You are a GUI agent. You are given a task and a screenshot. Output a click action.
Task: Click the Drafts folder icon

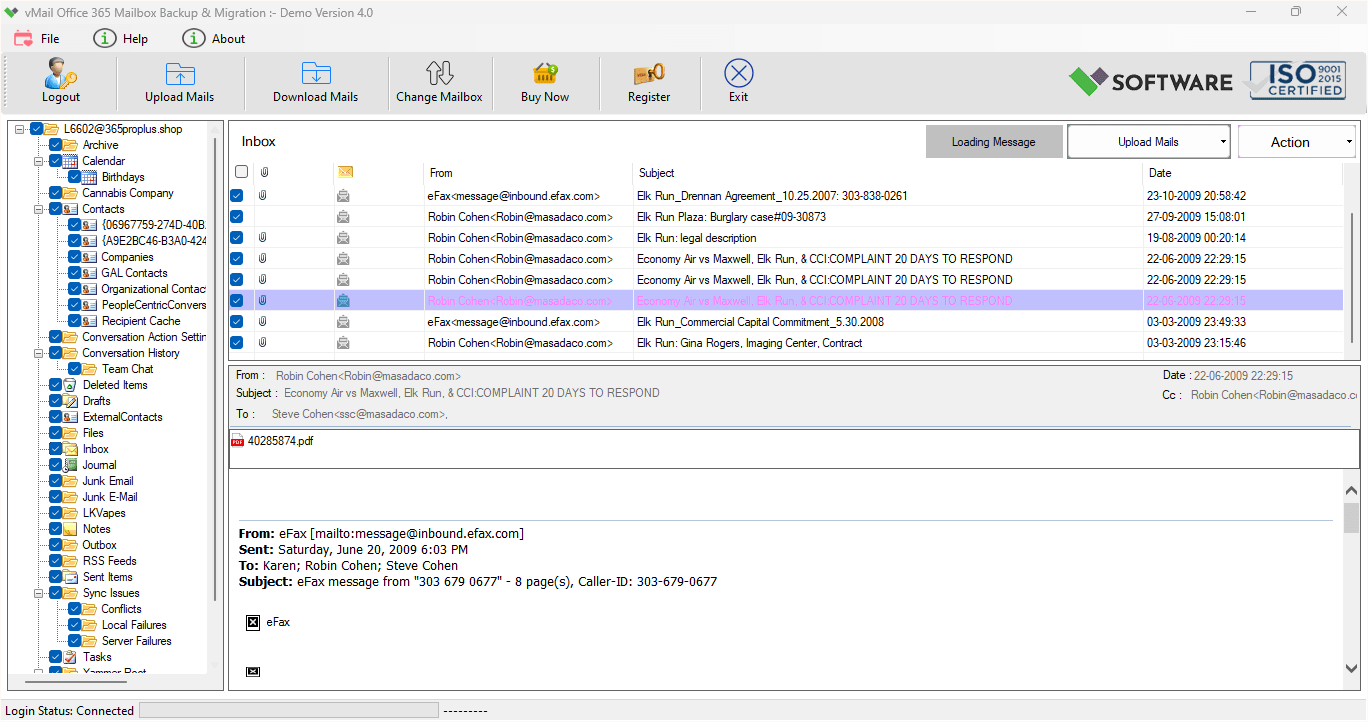70,401
